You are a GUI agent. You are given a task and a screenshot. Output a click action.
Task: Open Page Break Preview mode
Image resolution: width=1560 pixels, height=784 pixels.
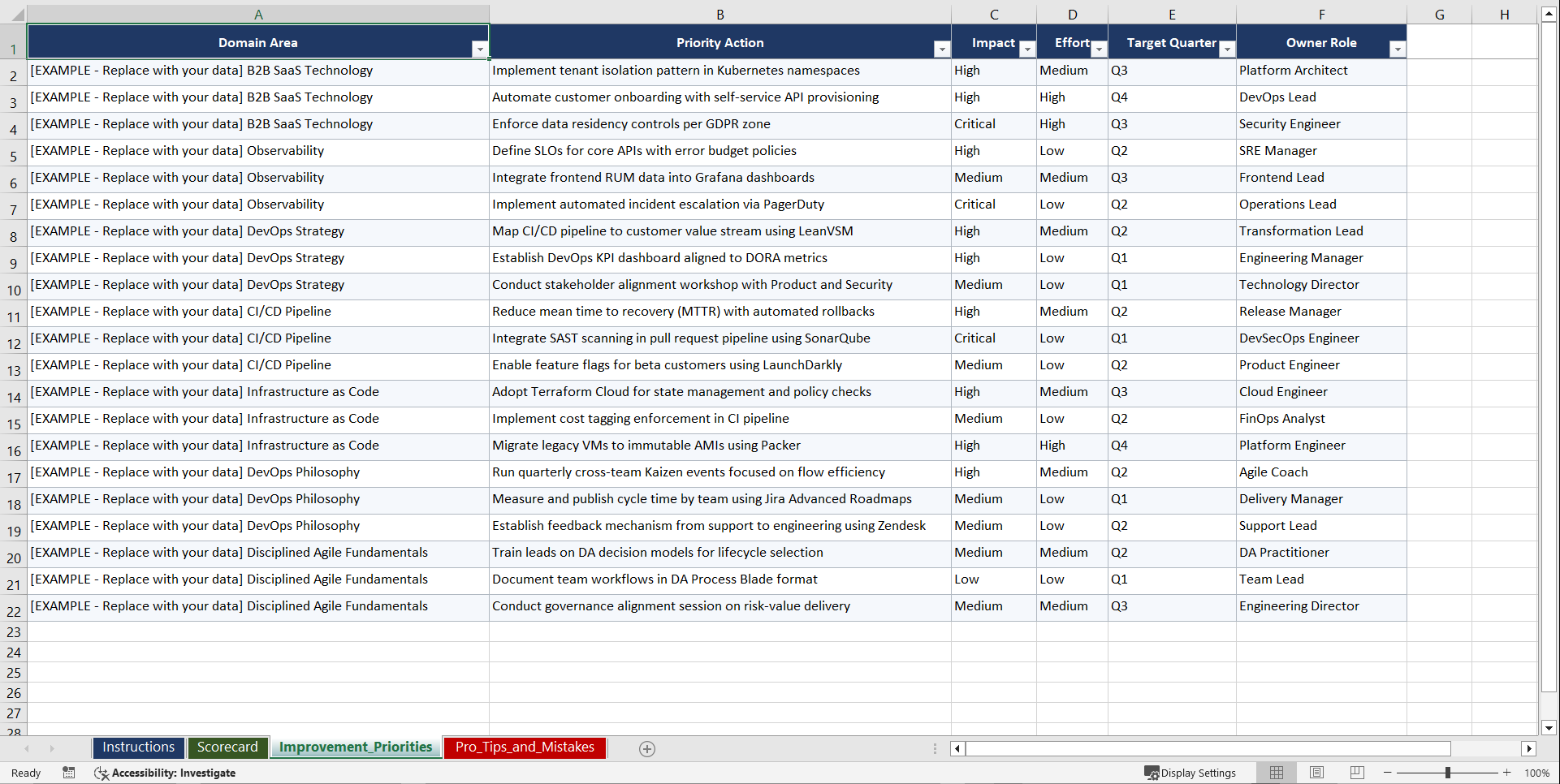[1356, 772]
